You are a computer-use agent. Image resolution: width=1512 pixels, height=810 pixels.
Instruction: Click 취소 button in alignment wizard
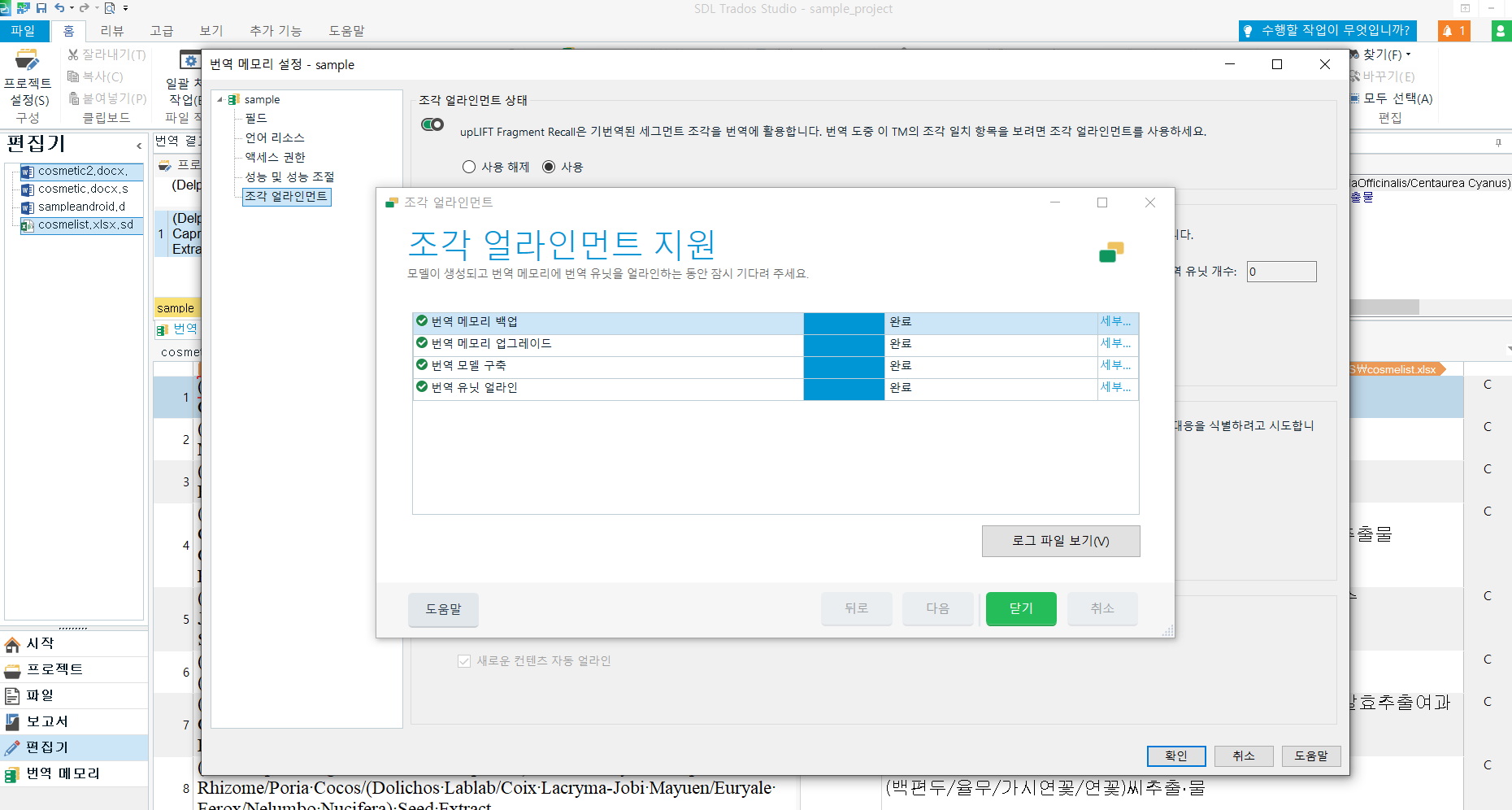click(1102, 608)
